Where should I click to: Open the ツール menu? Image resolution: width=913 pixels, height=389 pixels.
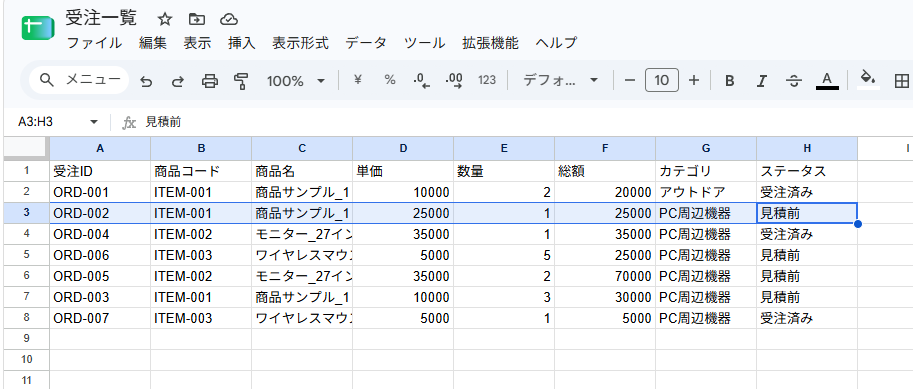425,43
